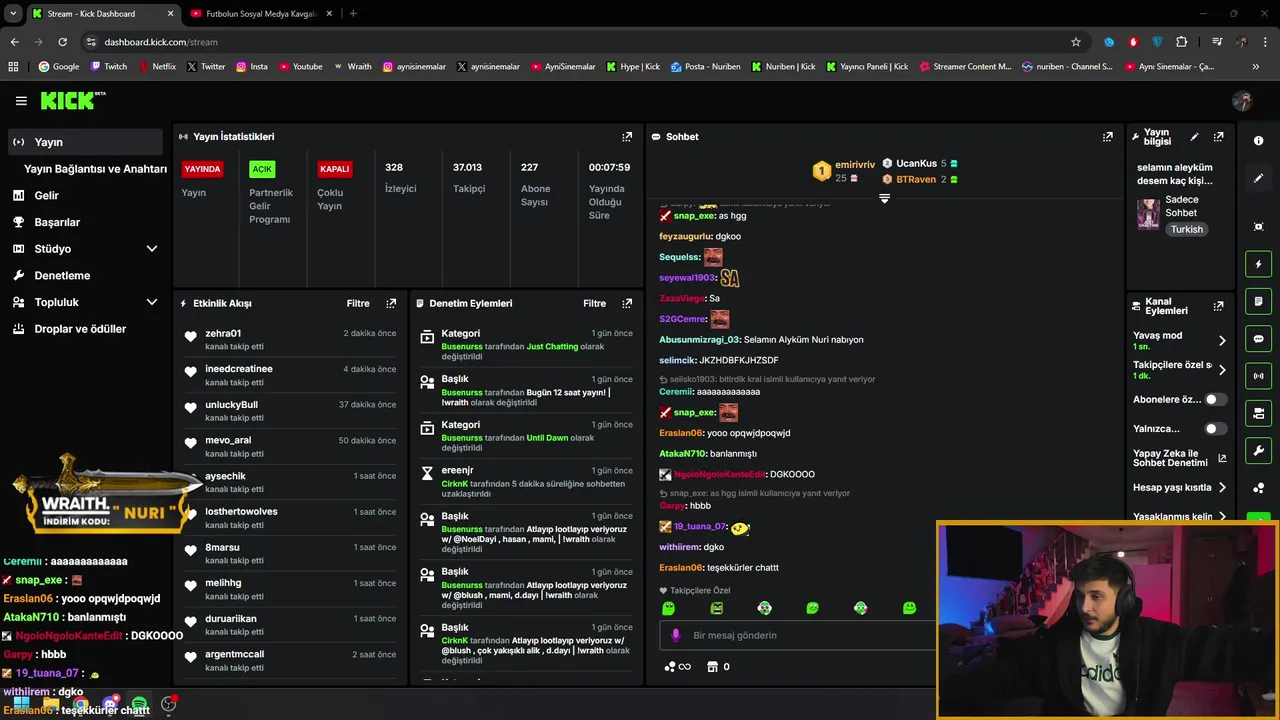Open the Yayıncı Paneli | Kick bookmark
1280x720 pixels.
click(867, 67)
